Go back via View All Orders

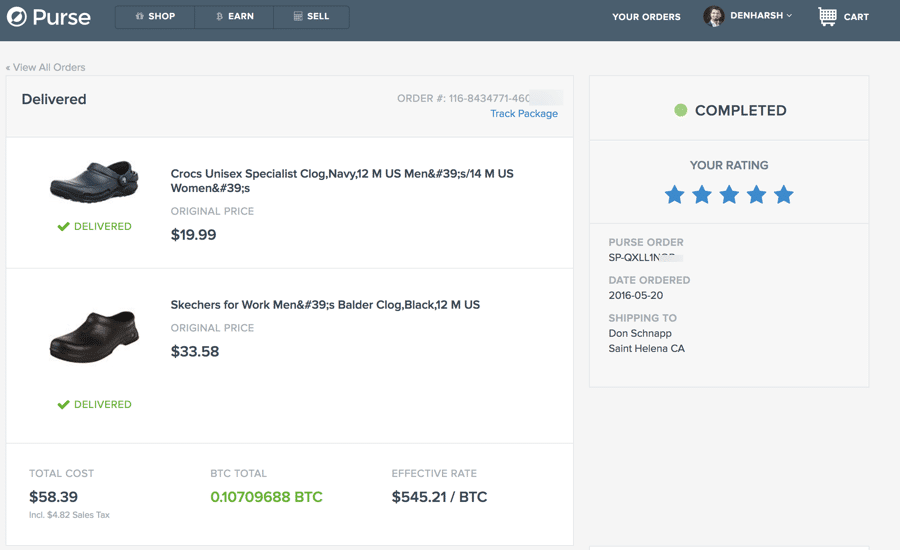click(45, 67)
